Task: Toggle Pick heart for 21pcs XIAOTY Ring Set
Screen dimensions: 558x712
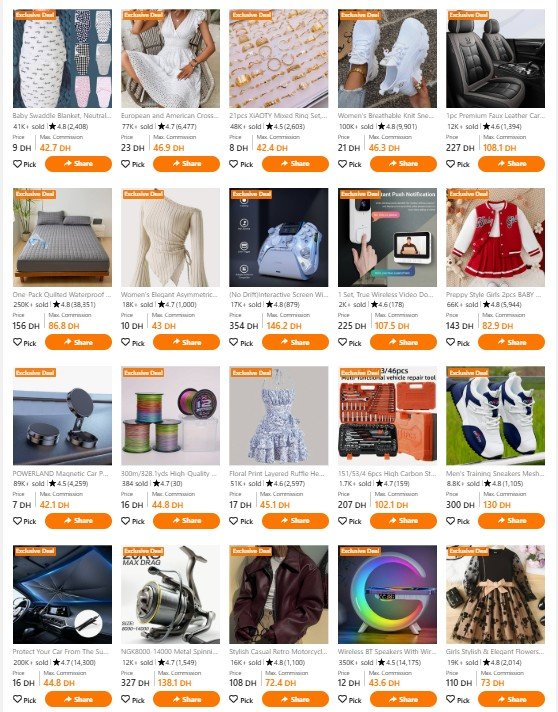Action: pos(234,164)
